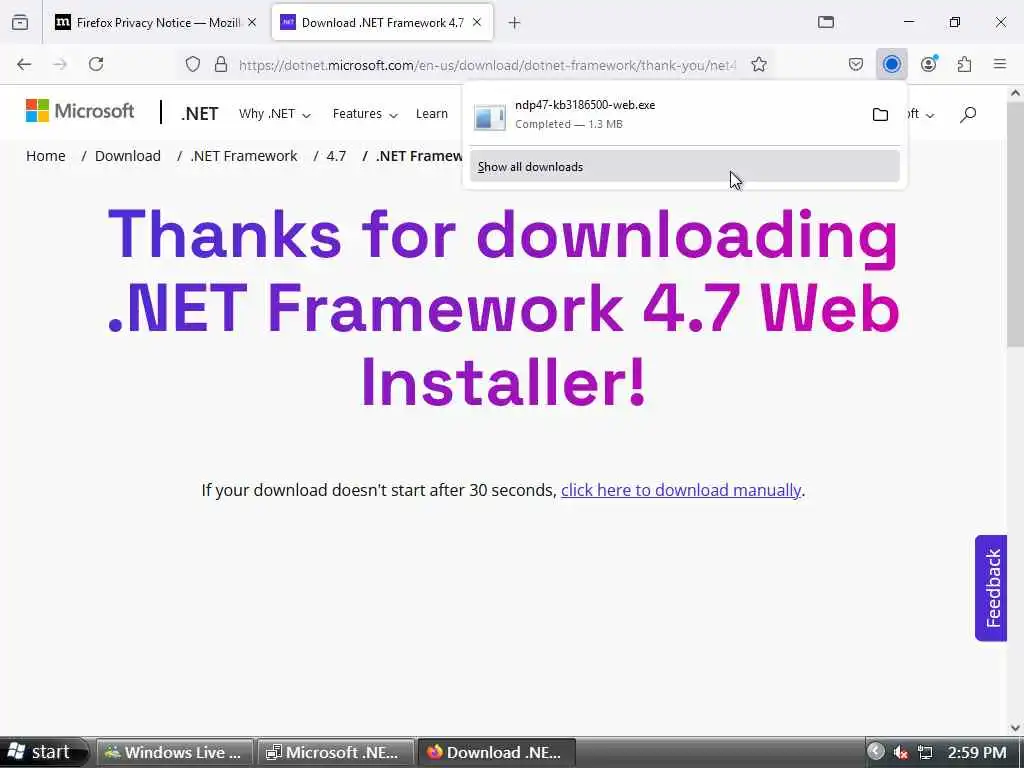
Task: Open the site search magnifier
Action: [968, 115]
